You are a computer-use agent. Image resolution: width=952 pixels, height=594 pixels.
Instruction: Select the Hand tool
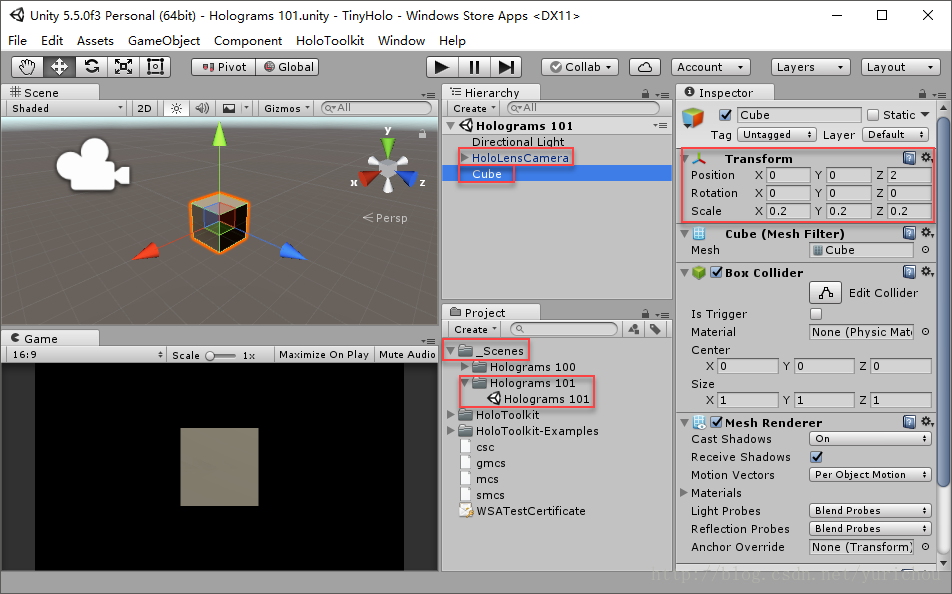27,67
